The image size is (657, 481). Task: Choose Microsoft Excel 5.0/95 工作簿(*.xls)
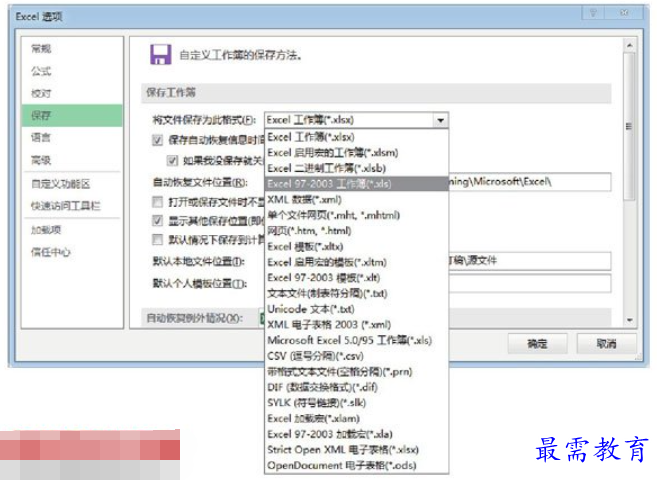357,340
